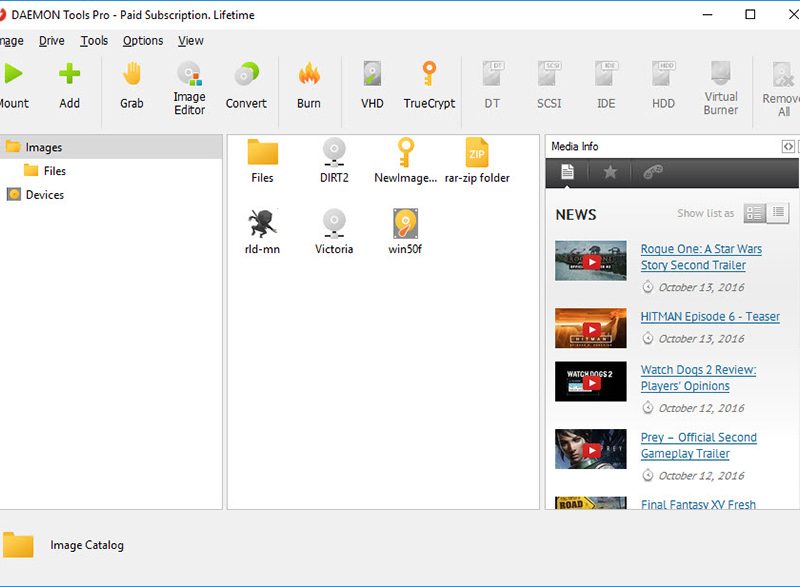800x587 pixels.
Task: Open the Tools menu
Action: pos(94,41)
